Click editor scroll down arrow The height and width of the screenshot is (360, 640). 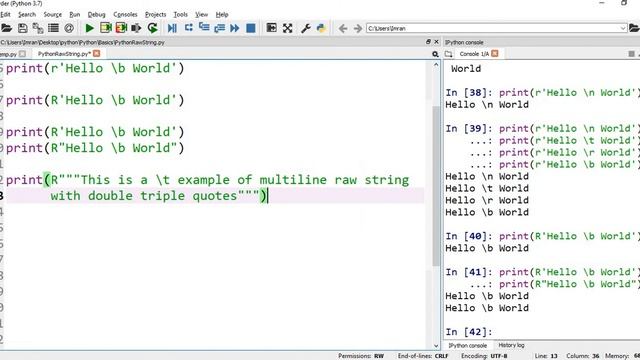coord(436,346)
